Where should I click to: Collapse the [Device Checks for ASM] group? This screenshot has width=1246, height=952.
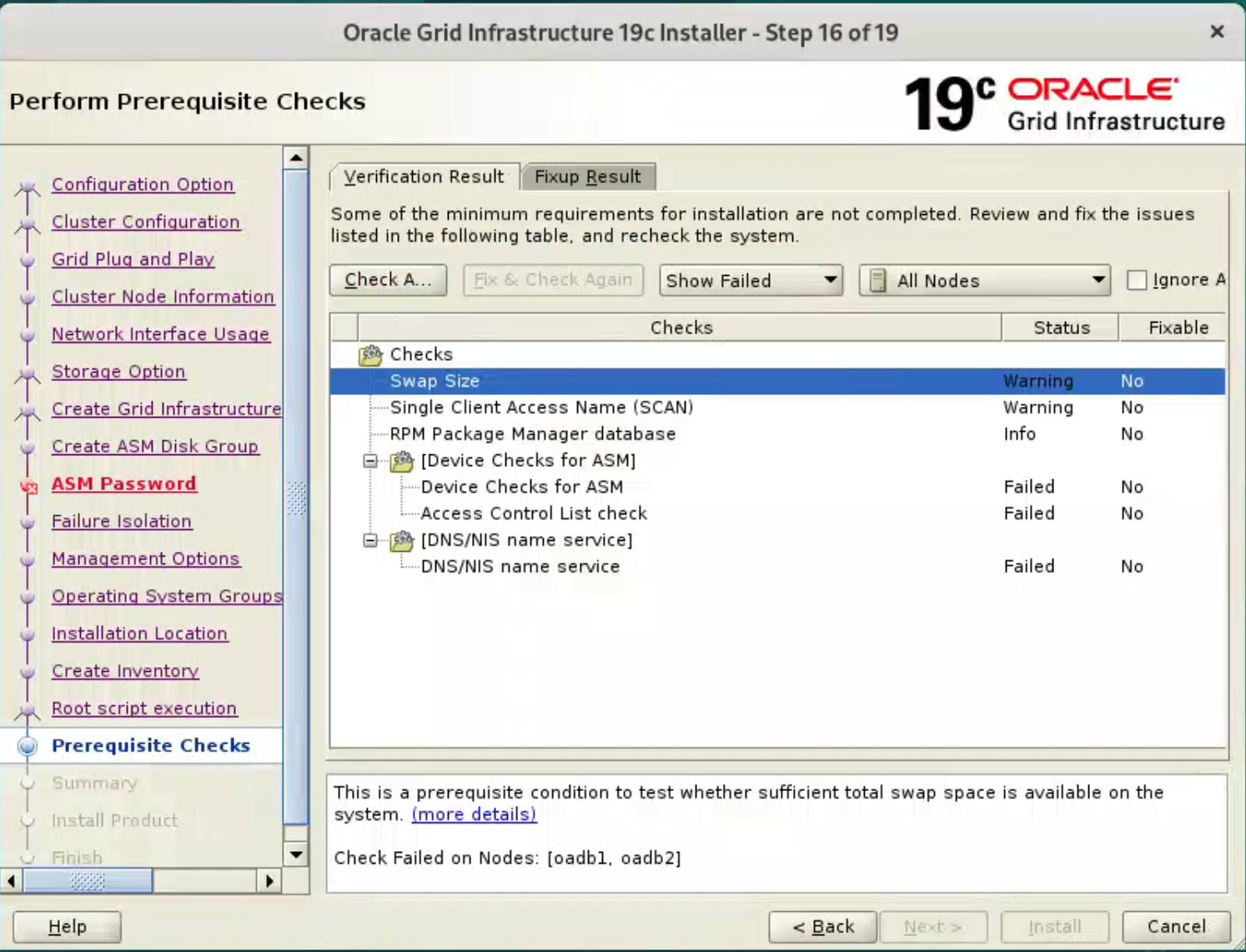pos(370,461)
